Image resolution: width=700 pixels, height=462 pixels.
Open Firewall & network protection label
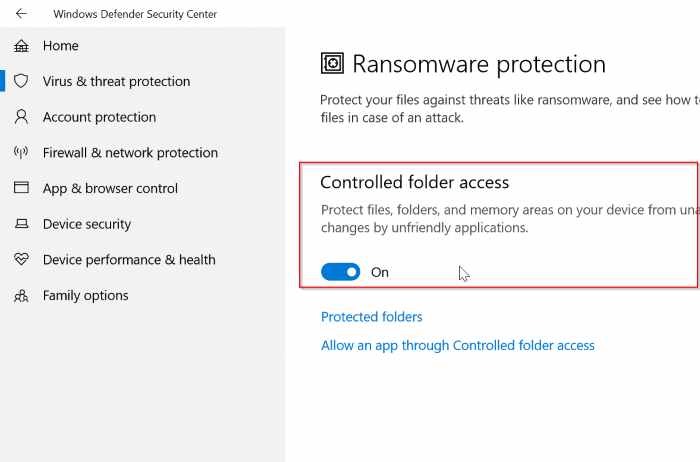(130, 153)
